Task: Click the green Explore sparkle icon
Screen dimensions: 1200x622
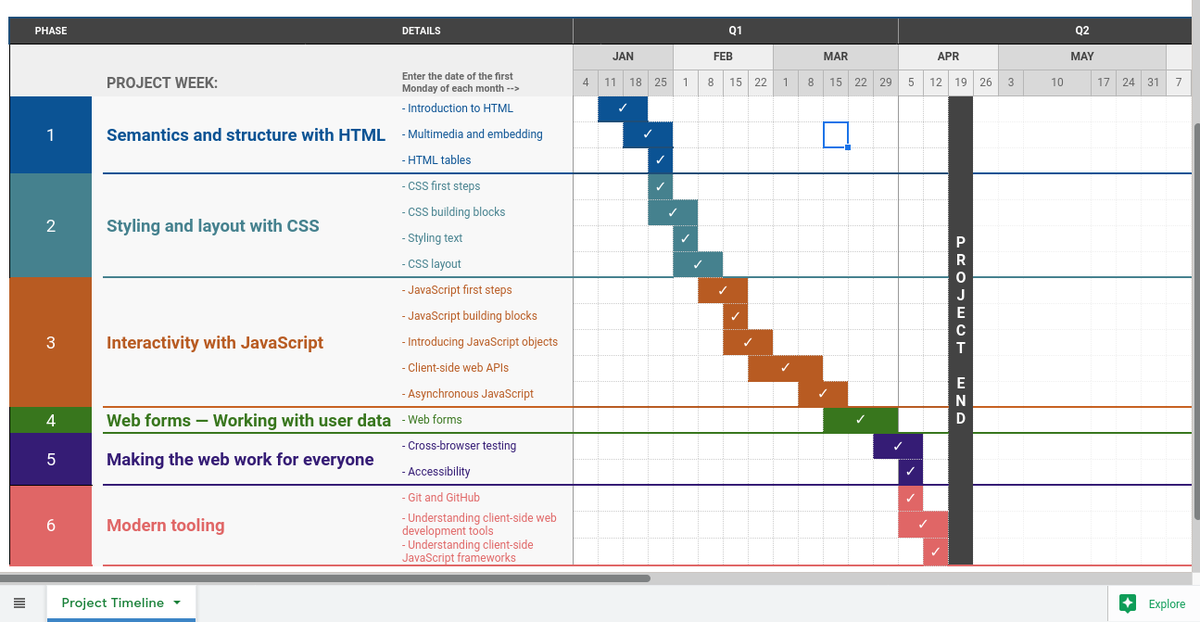Action: pyautogui.click(x=1128, y=603)
